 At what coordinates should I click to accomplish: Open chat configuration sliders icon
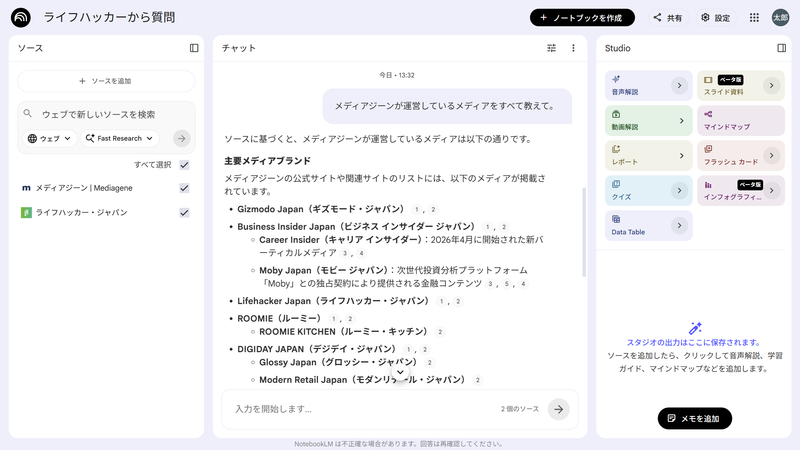pos(552,48)
